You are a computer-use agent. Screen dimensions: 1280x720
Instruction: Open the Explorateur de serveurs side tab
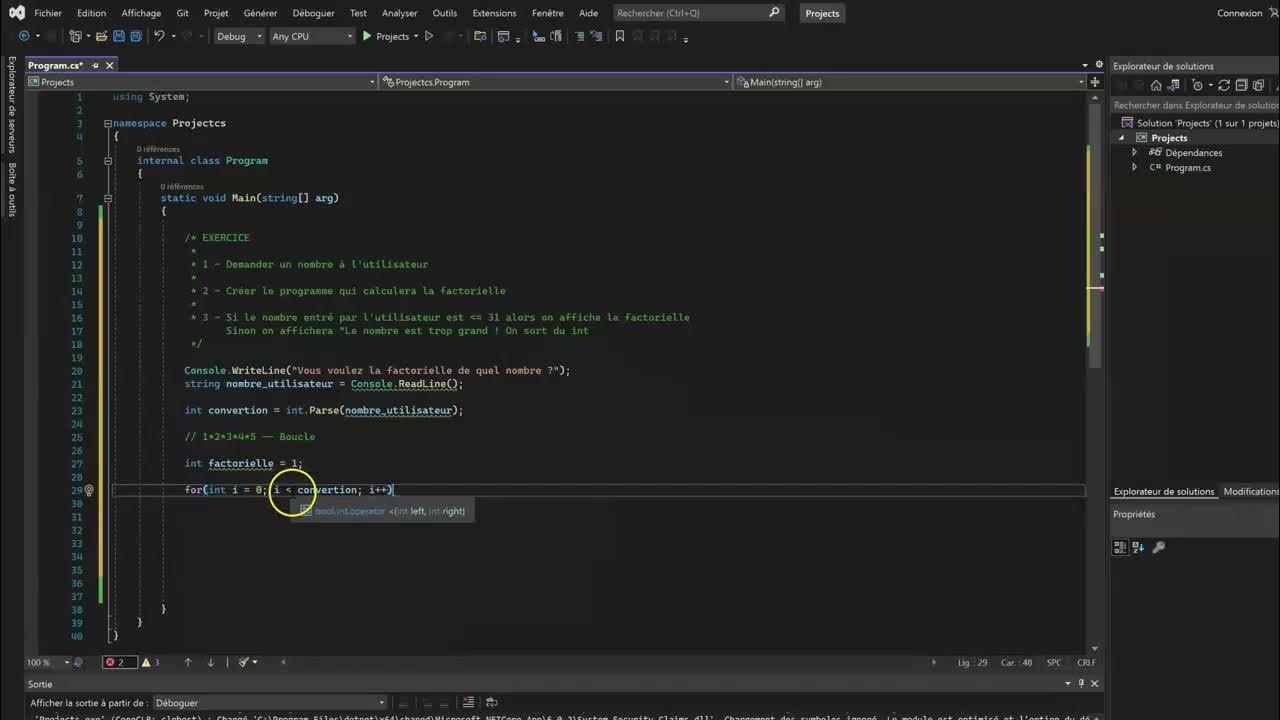(x=12, y=105)
